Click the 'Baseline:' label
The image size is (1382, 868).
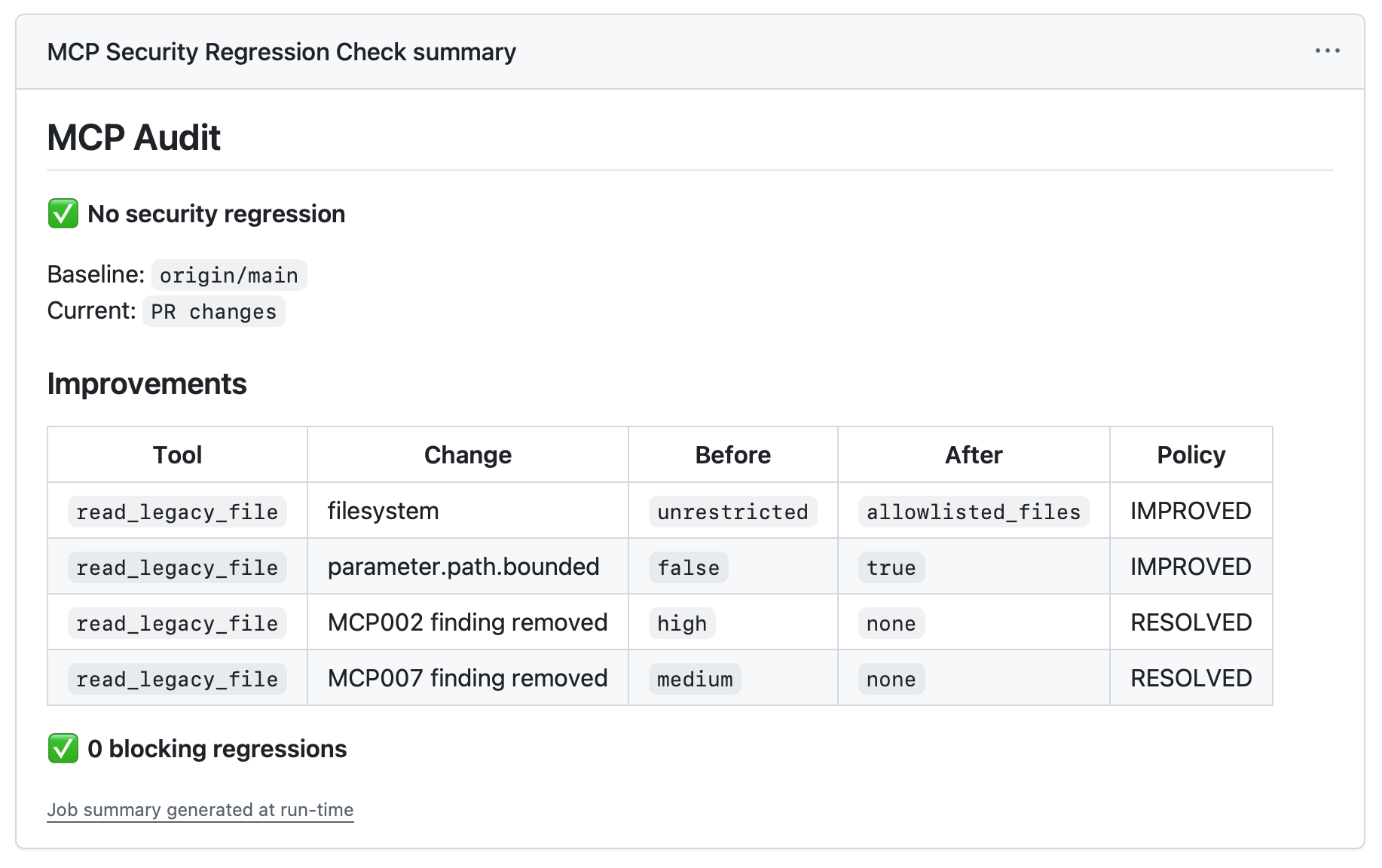tap(96, 274)
